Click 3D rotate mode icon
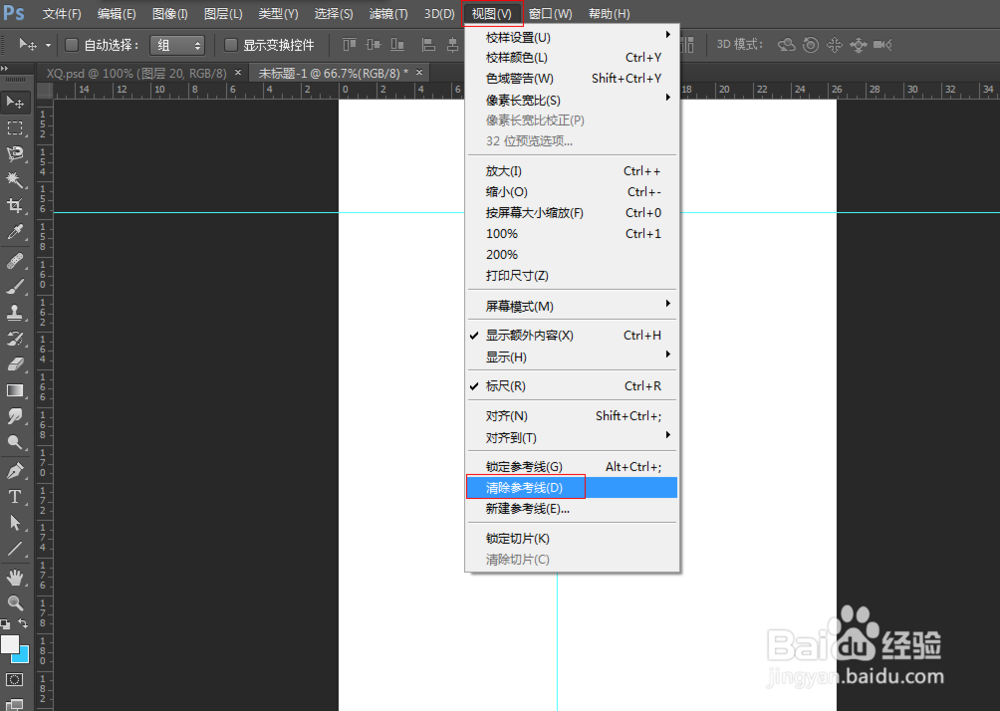The width and height of the screenshot is (1000, 711). click(x=786, y=45)
